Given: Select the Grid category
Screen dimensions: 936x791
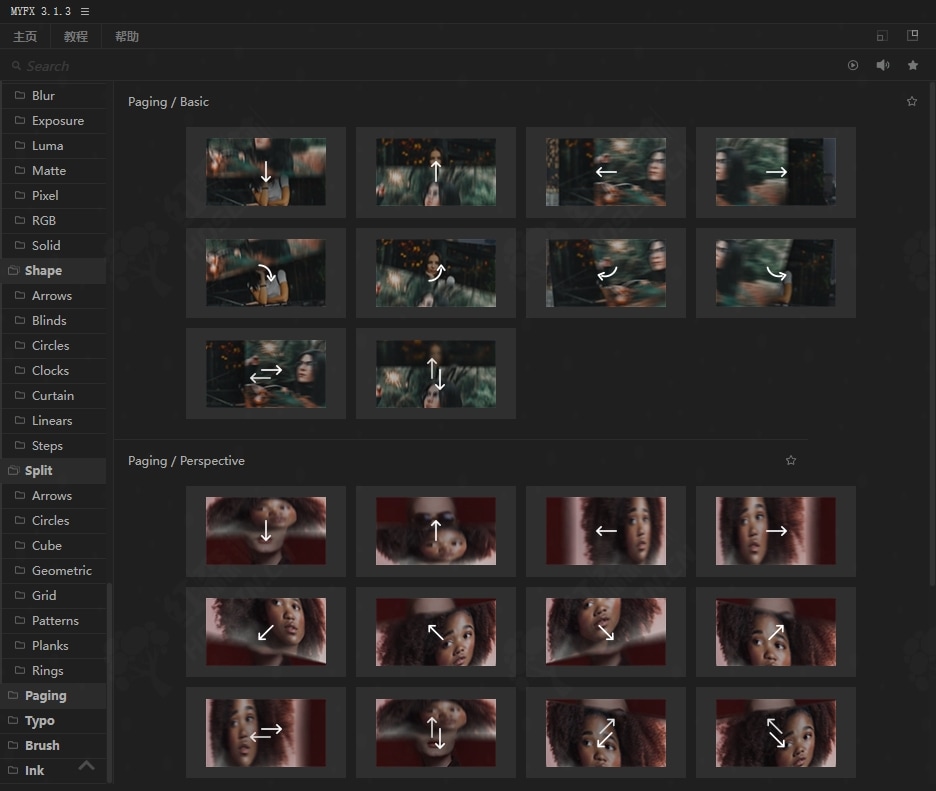Looking at the screenshot, I should pyautogui.click(x=54, y=596).
